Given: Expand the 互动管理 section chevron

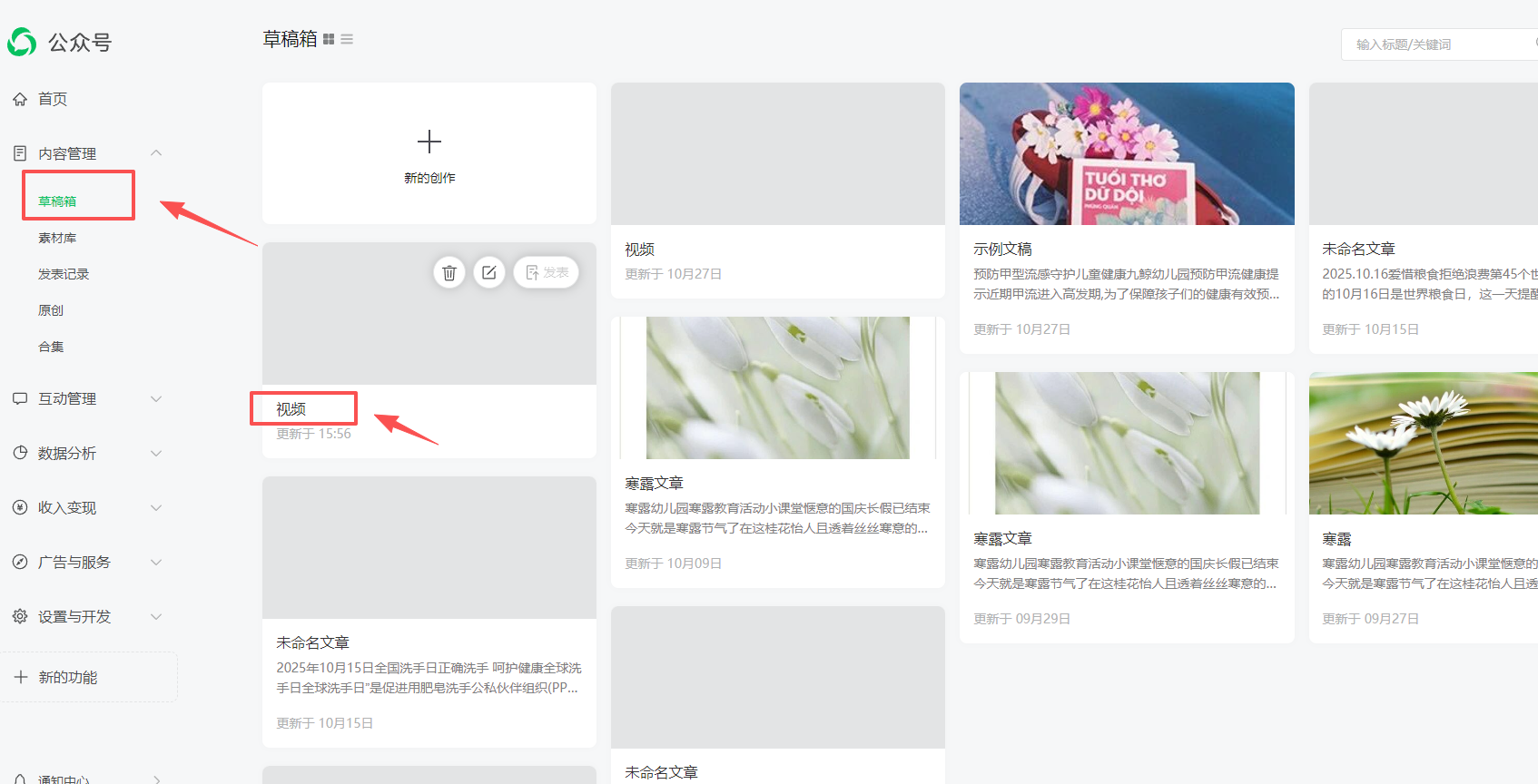Looking at the screenshot, I should 156,398.
